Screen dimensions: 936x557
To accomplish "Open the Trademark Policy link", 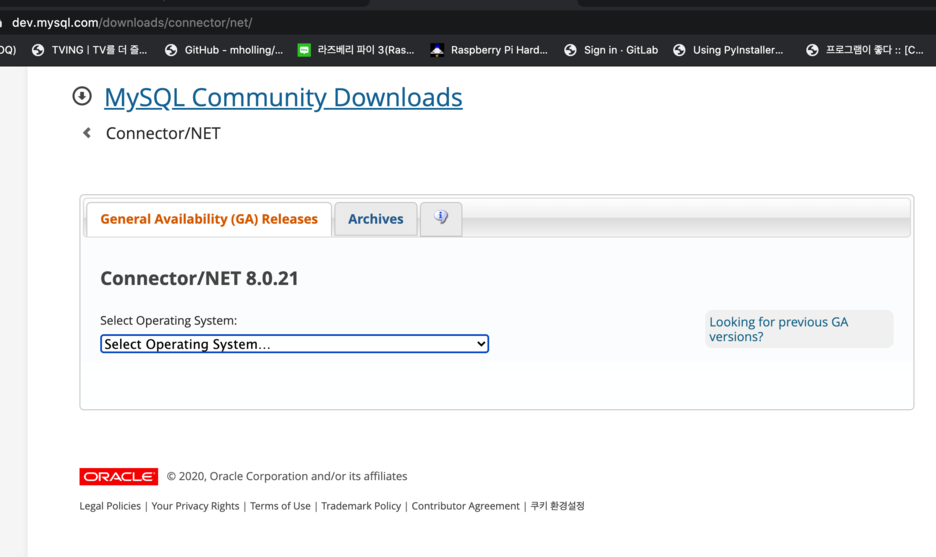I will (361, 506).
